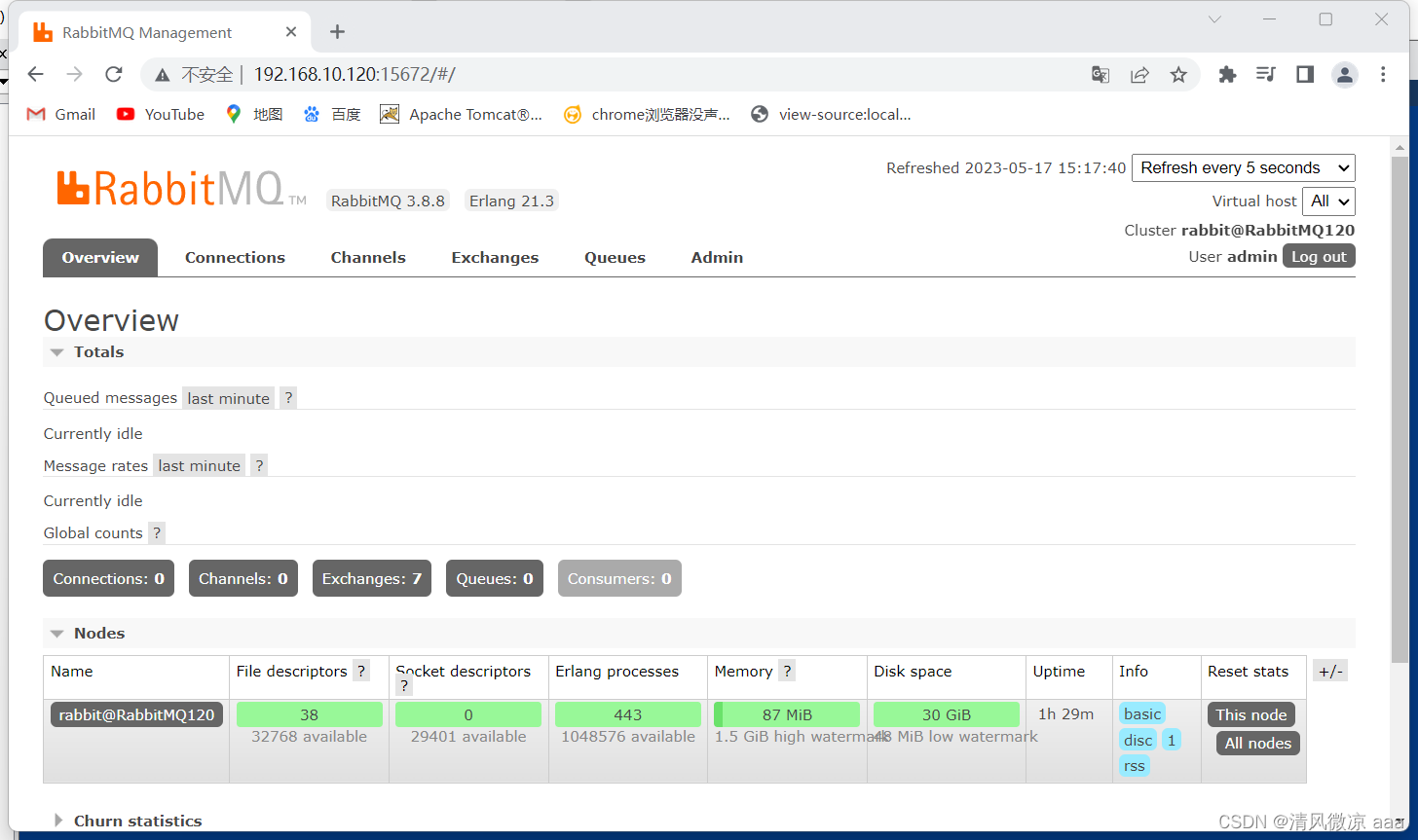This screenshot has height=840, width=1418.
Task: Click the not-secure warning triangle icon
Action: pos(163,75)
